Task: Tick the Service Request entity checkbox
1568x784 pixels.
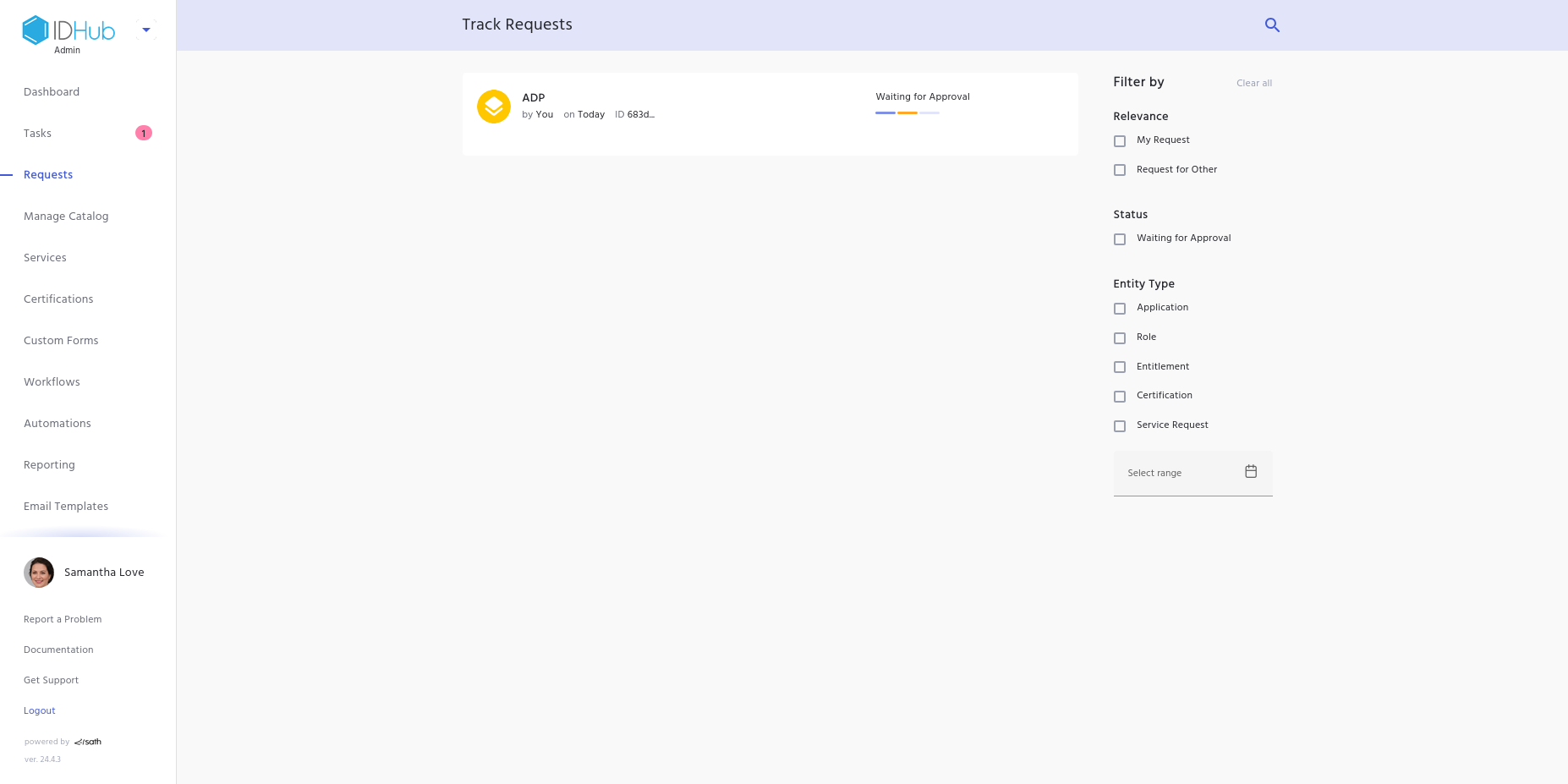Action: coord(1120,426)
